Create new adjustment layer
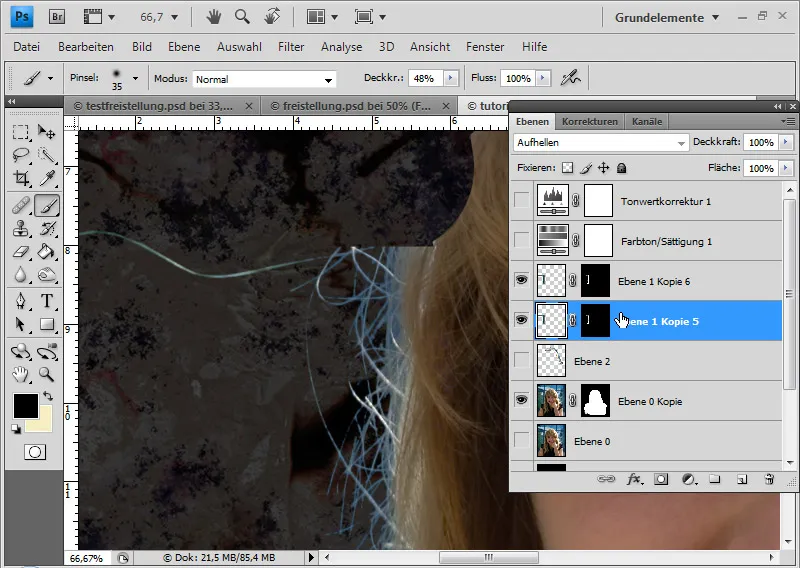The width and height of the screenshot is (800, 568). click(x=689, y=479)
